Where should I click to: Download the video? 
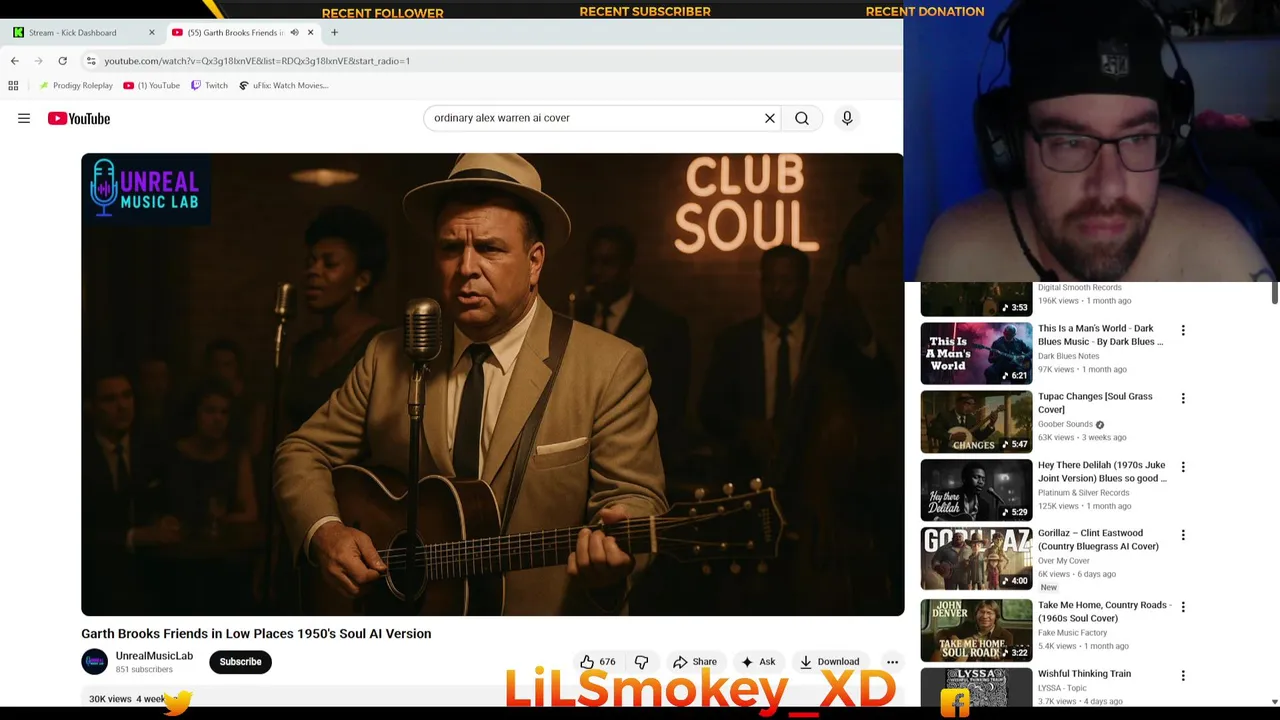829,662
